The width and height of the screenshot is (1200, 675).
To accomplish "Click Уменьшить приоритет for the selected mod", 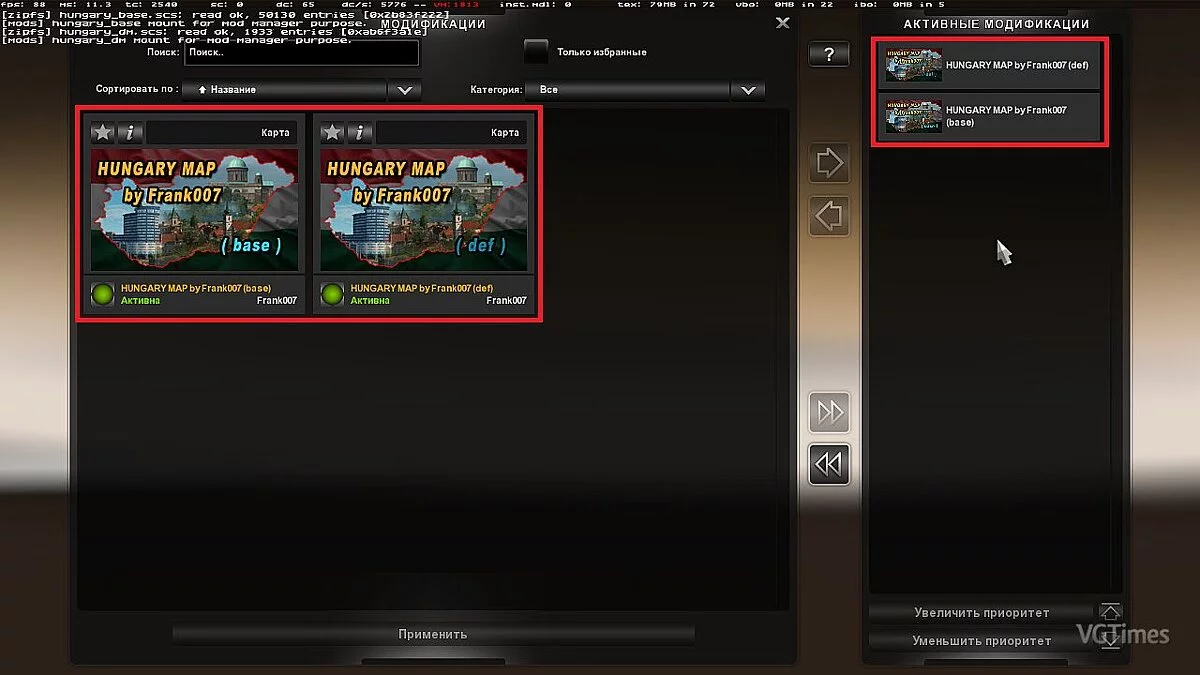I will click(x=982, y=640).
